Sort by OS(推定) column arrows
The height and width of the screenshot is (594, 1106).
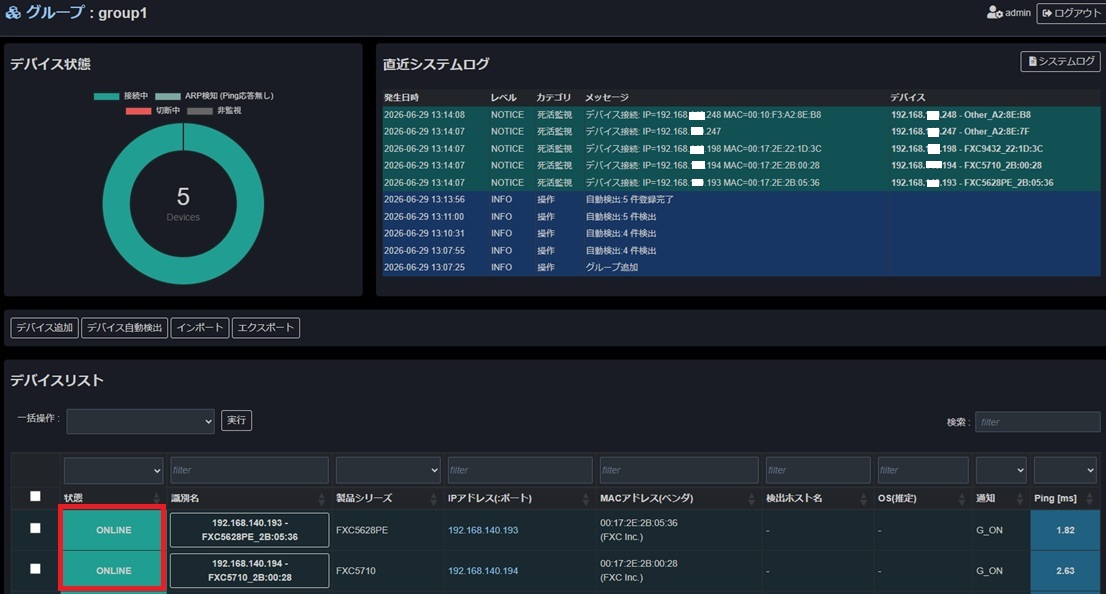(961, 498)
